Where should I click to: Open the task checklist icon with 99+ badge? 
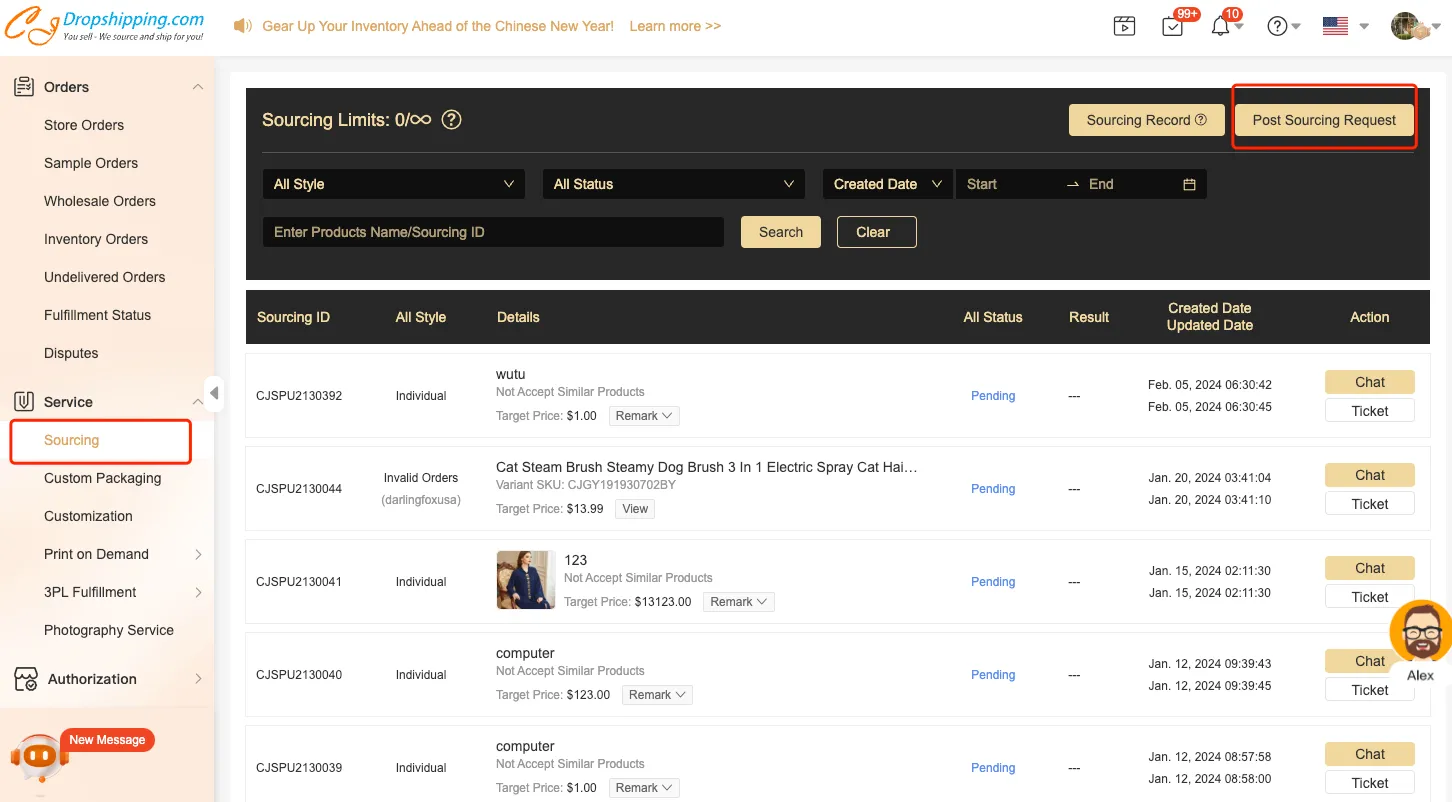tap(1173, 27)
